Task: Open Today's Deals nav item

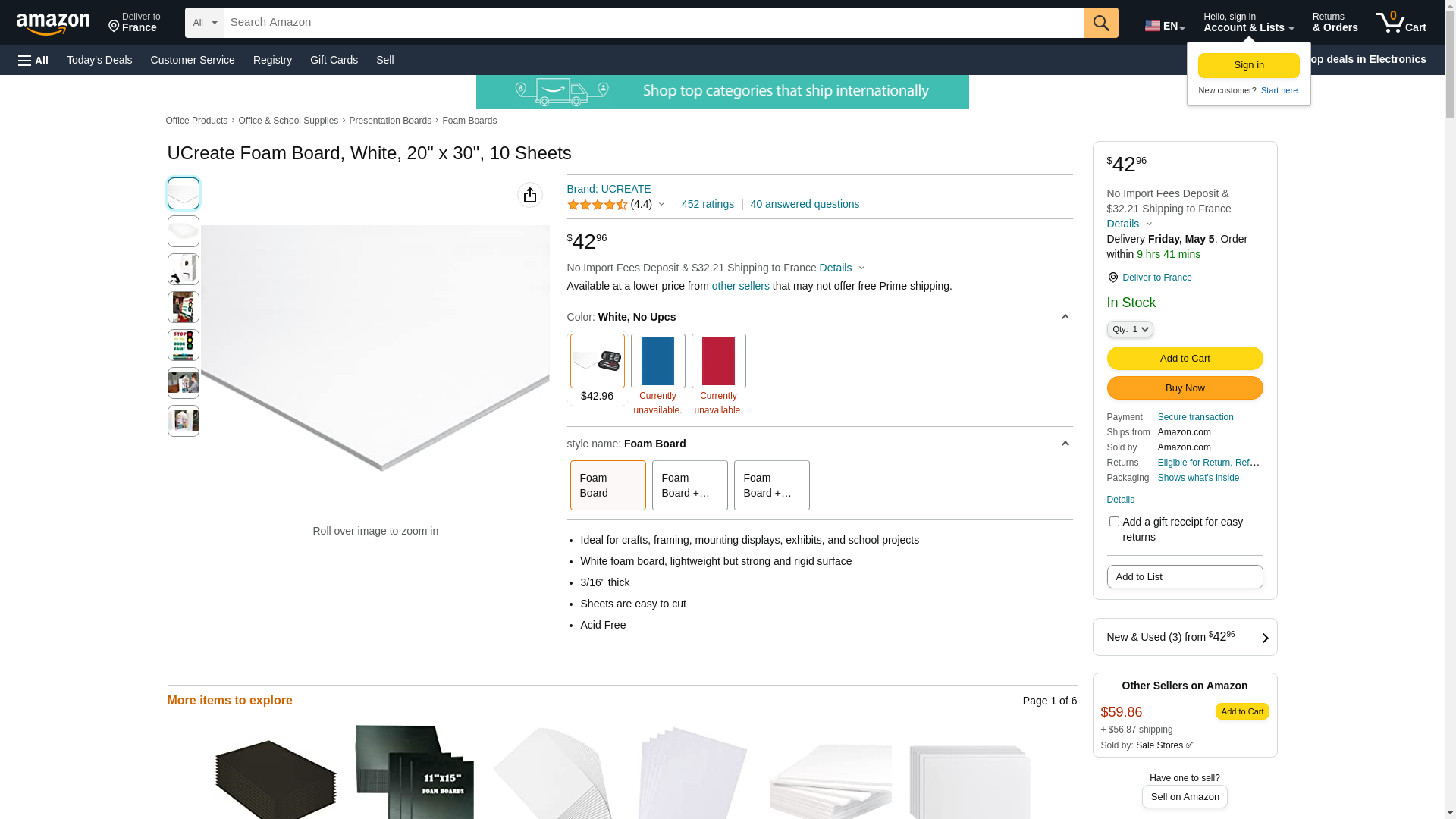Action: tap(99, 60)
